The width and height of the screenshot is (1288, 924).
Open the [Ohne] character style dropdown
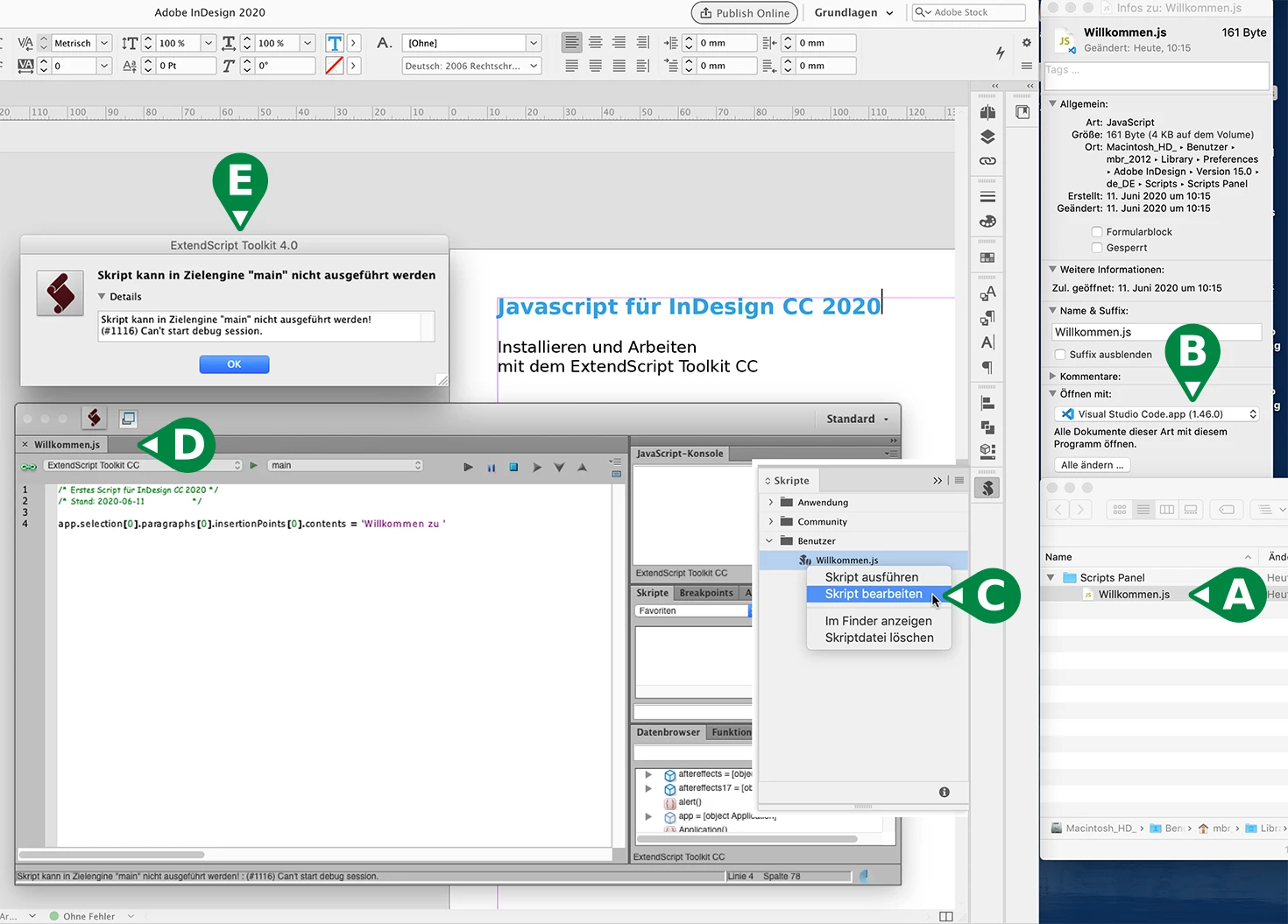pyautogui.click(x=533, y=43)
